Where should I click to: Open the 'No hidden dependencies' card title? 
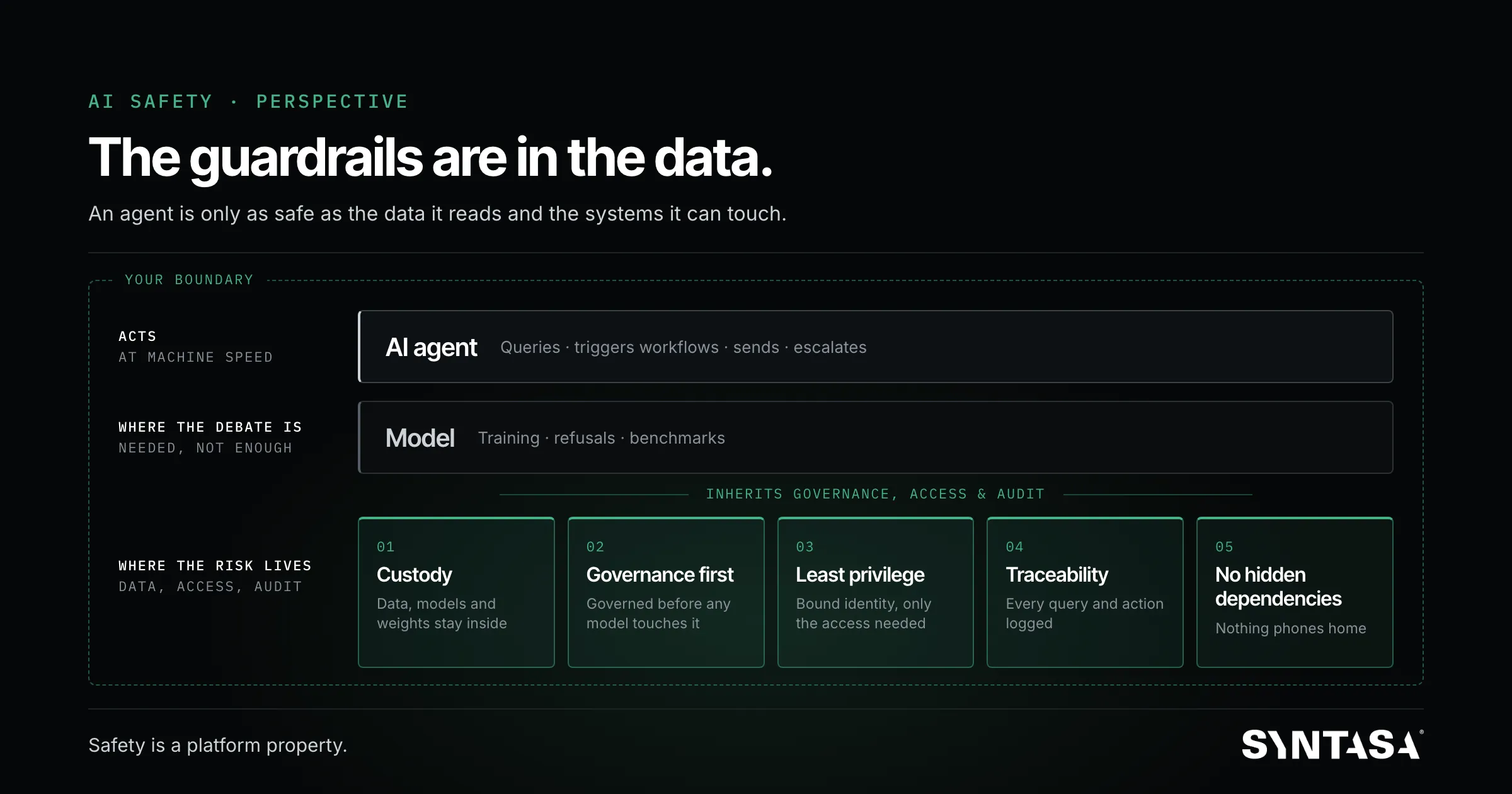tap(1278, 587)
